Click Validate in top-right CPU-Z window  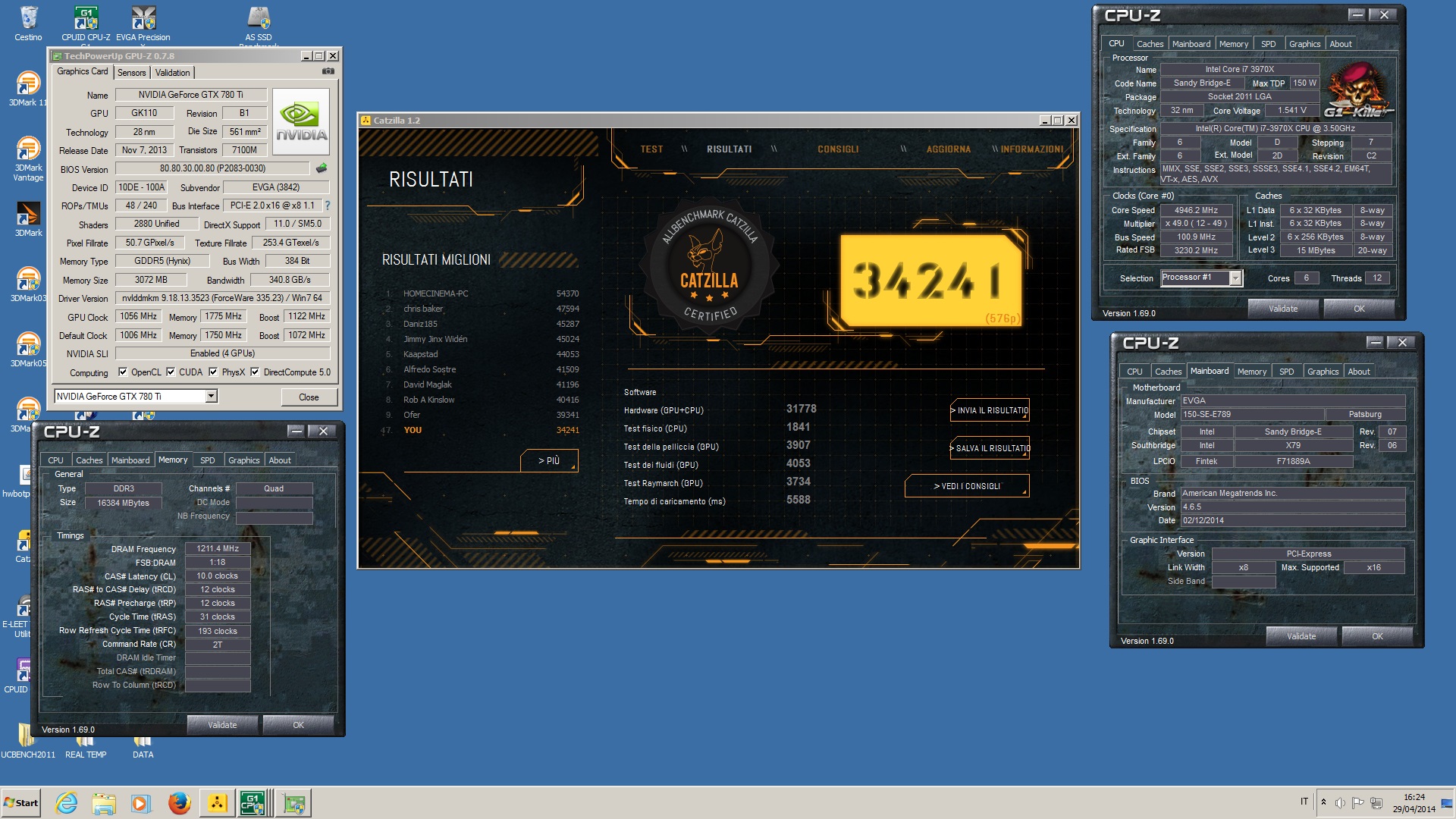point(1283,309)
